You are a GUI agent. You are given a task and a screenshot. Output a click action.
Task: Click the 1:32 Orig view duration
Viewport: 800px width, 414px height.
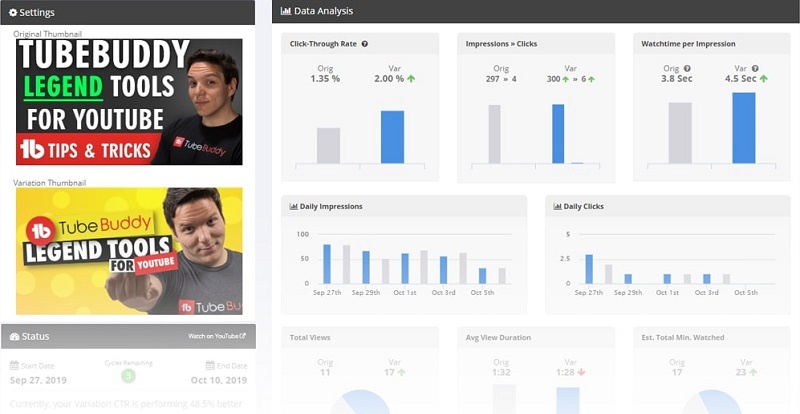click(501, 372)
